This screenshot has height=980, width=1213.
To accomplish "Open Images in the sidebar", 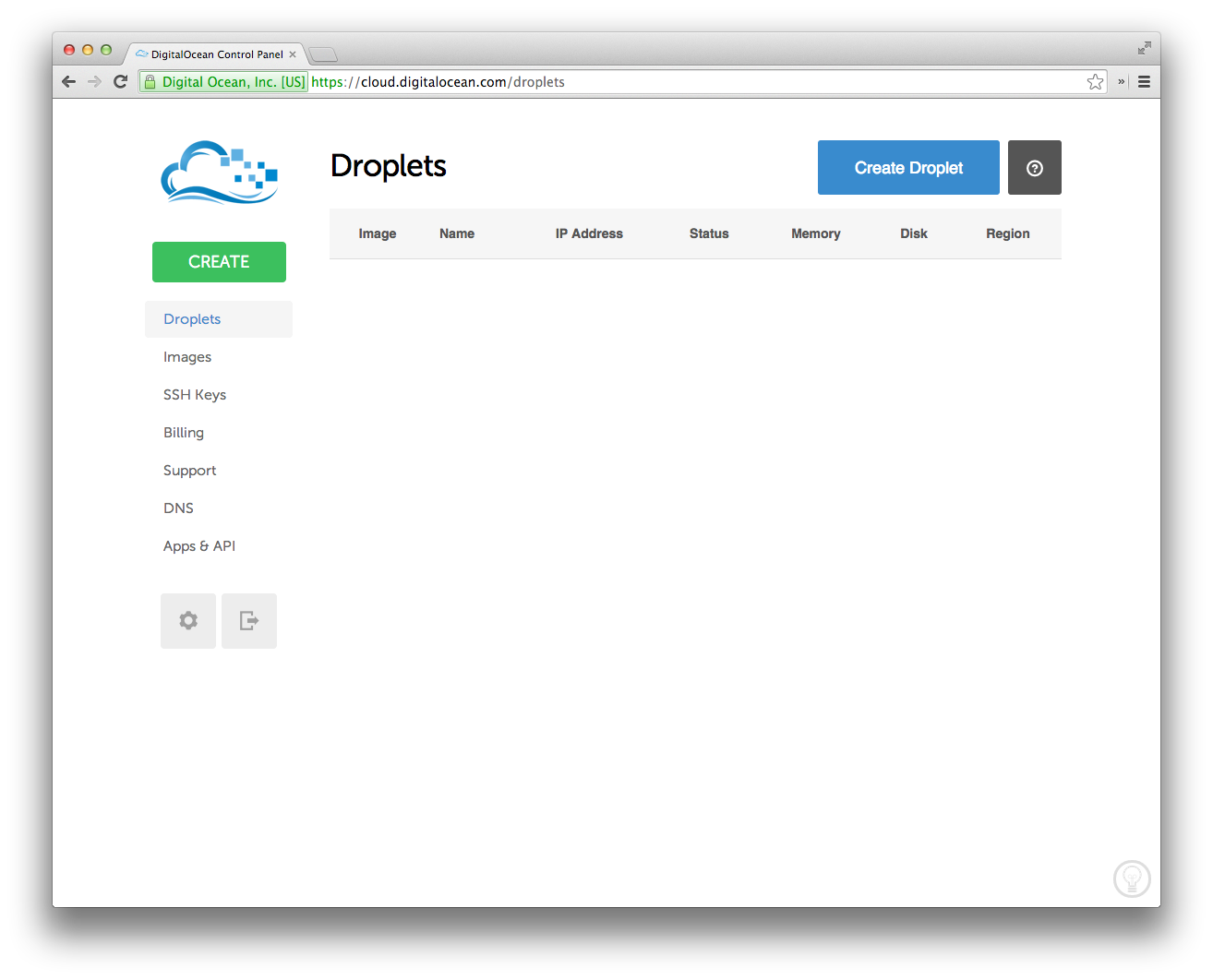I will click(x=187, y=357).
